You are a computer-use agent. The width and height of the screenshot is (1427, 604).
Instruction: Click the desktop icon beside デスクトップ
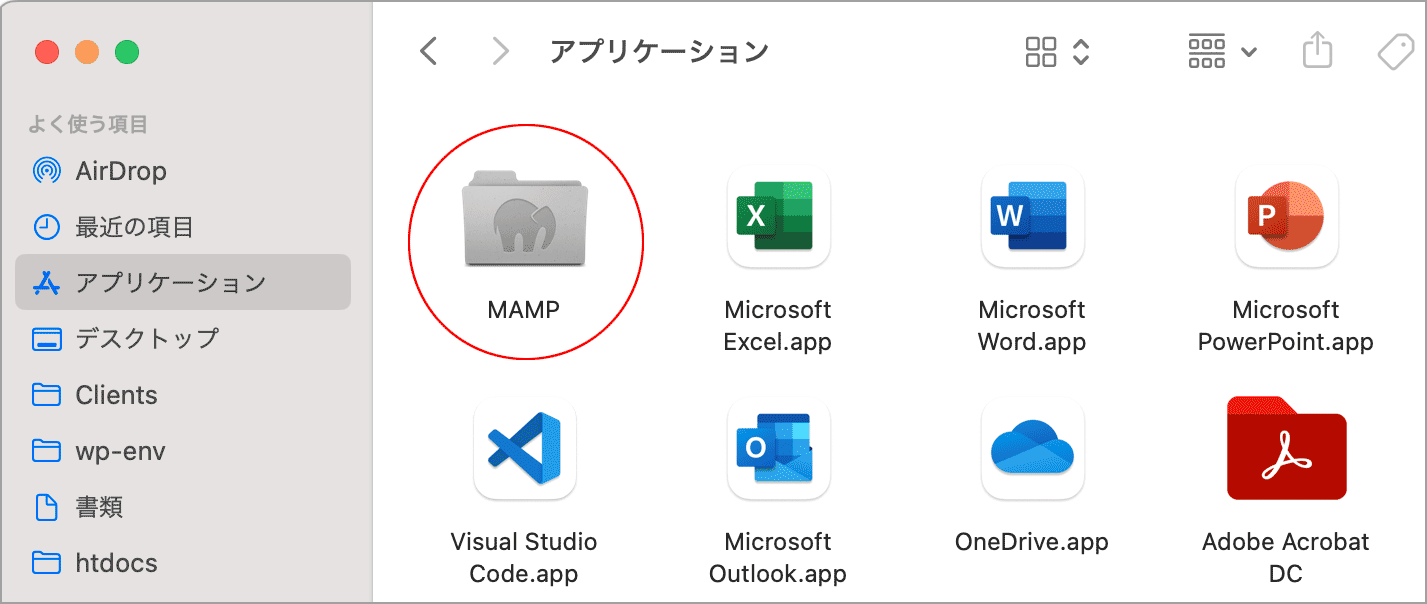[x=47, y=339]
